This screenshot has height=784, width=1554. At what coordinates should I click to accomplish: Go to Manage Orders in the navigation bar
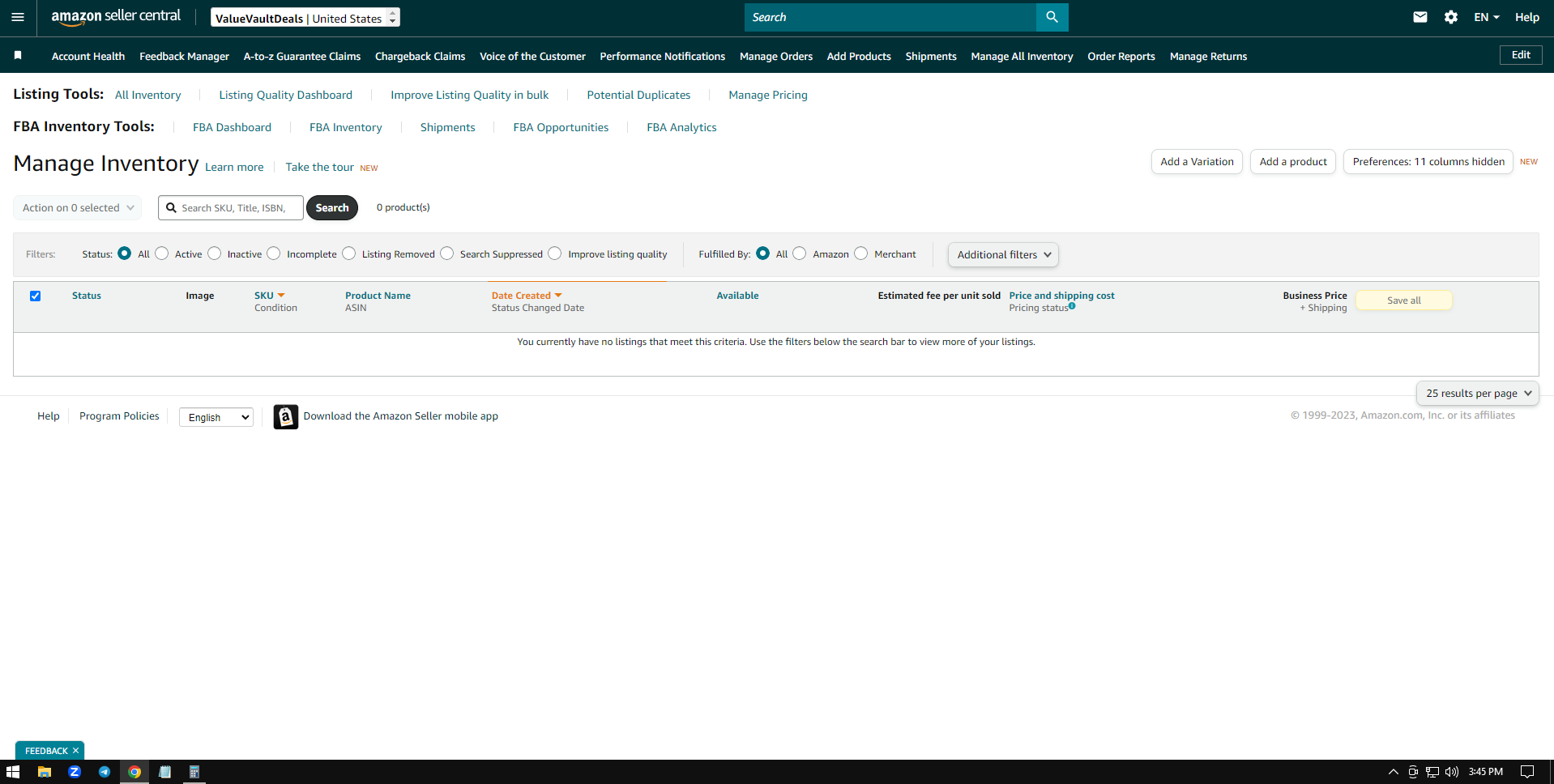[776, 56]
